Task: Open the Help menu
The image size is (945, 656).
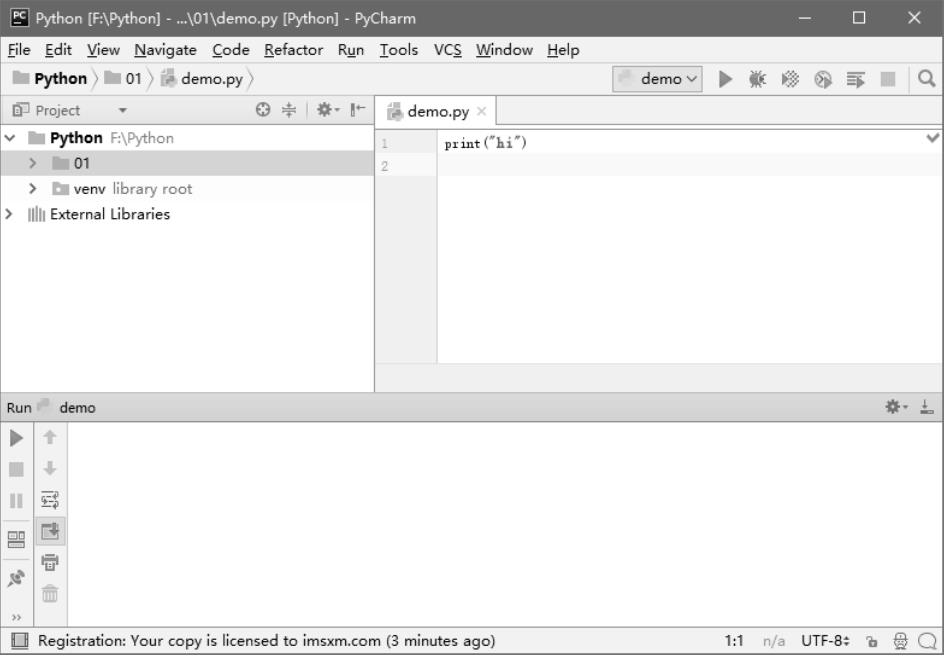Action: coord(563,50)
